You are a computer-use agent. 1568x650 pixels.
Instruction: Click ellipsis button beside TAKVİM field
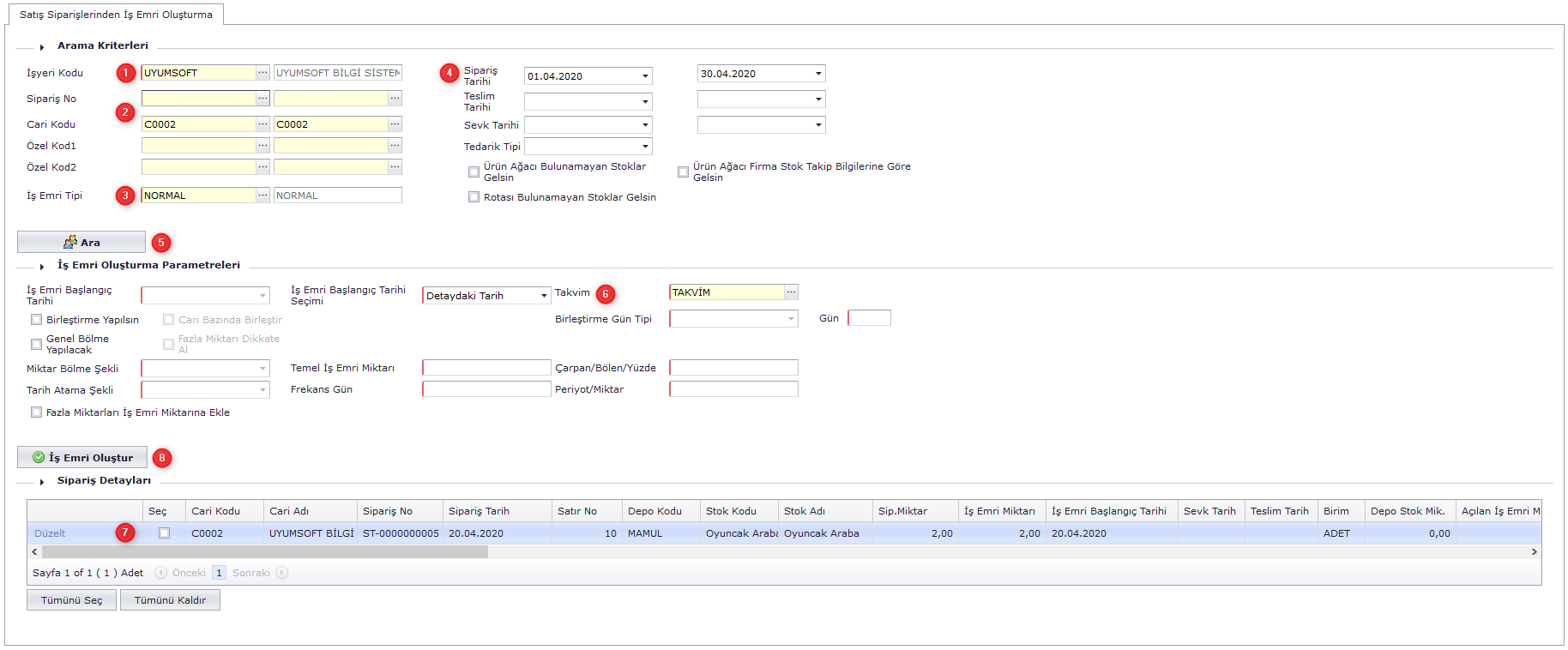791,292
